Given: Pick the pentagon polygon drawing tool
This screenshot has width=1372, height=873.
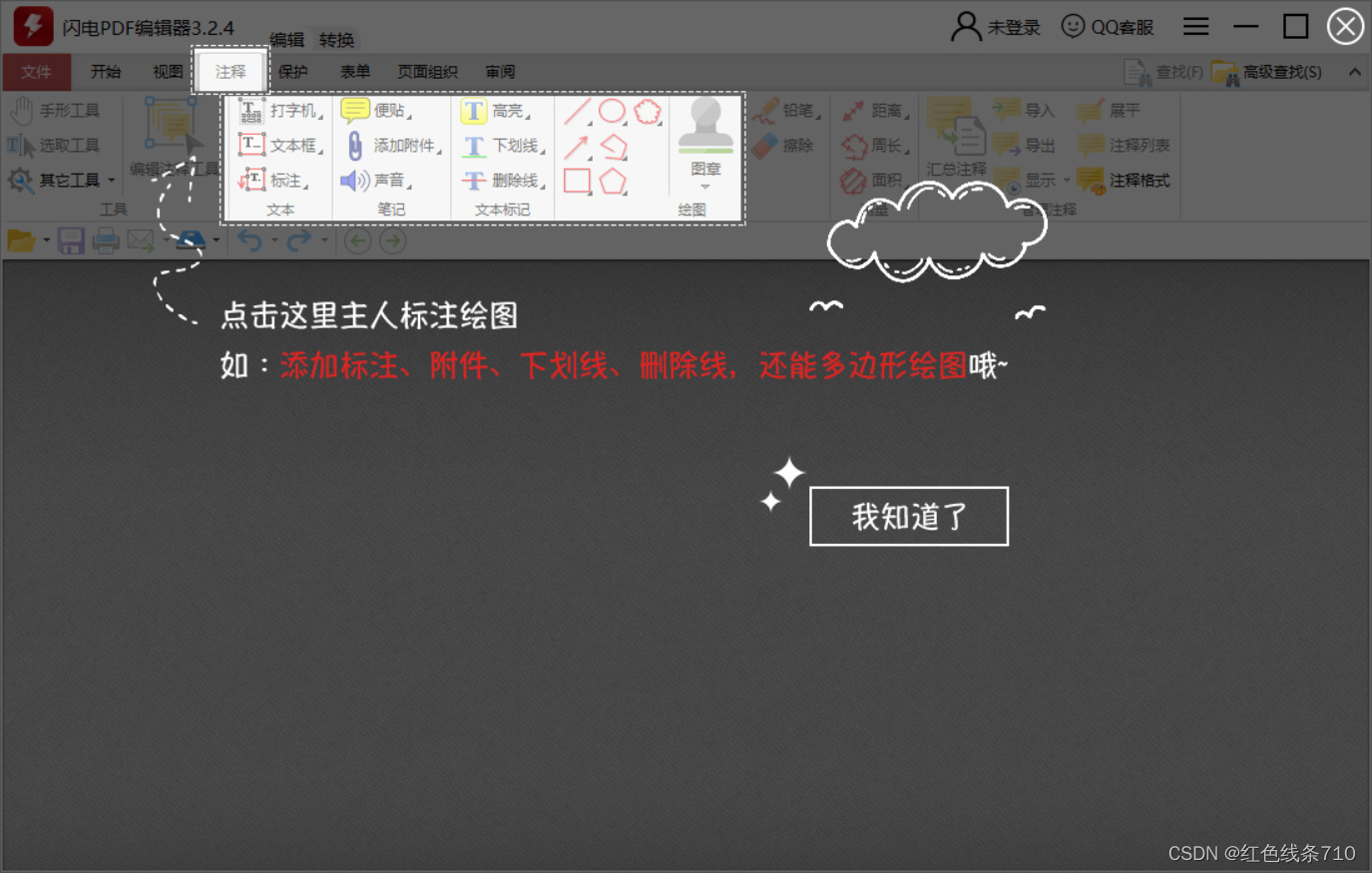Looking at the screenshot, I should coord(613,181).
